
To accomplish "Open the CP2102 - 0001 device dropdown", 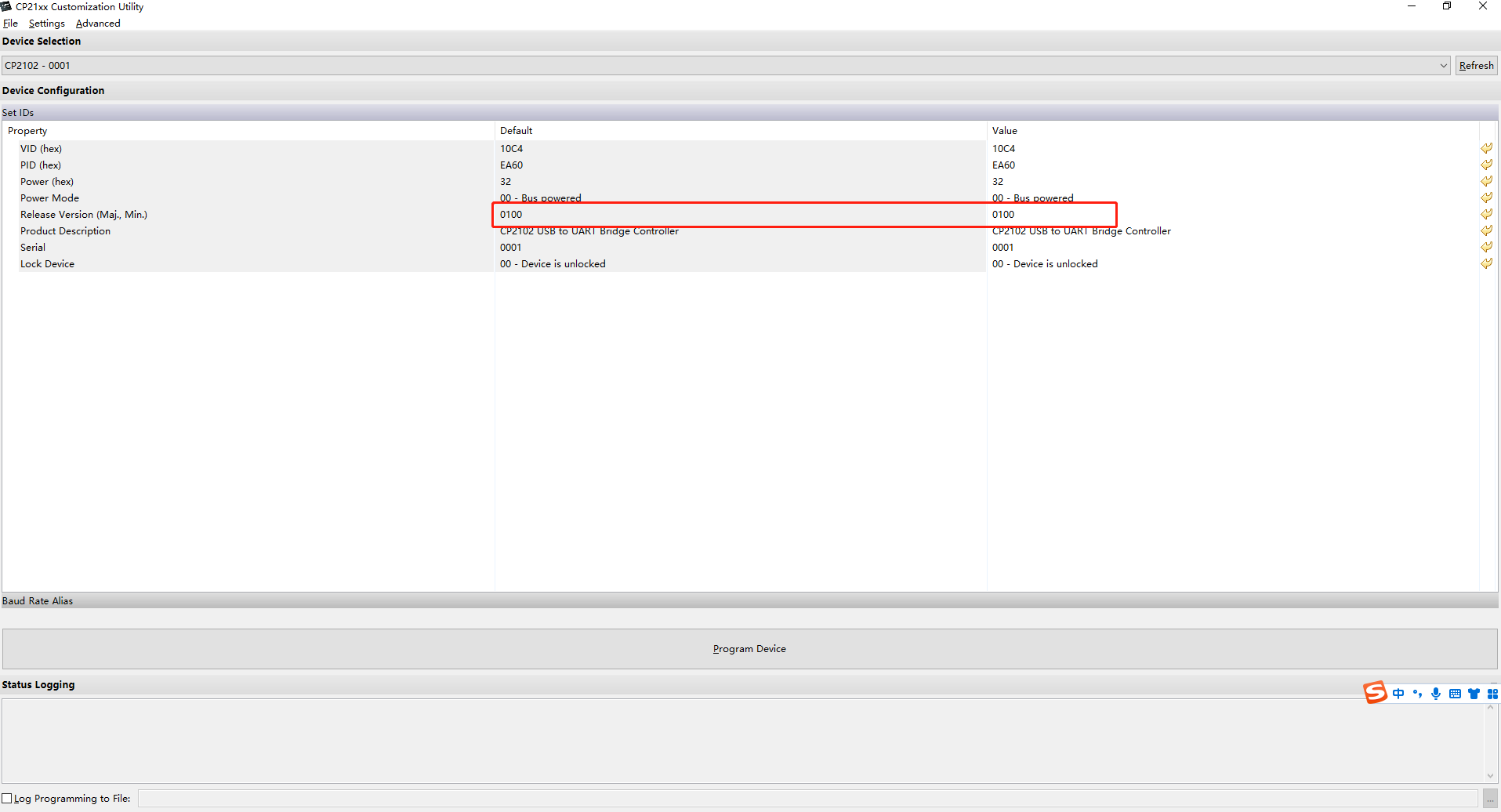I will 726,66.
